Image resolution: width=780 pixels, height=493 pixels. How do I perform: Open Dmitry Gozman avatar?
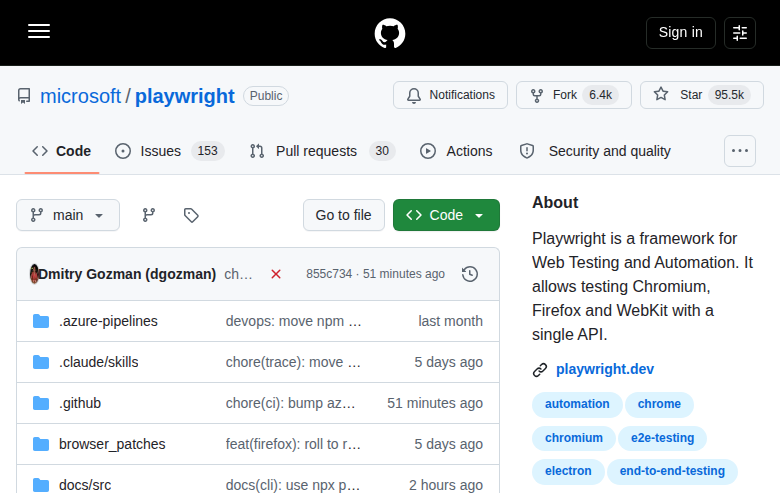[x=34, y=274]
